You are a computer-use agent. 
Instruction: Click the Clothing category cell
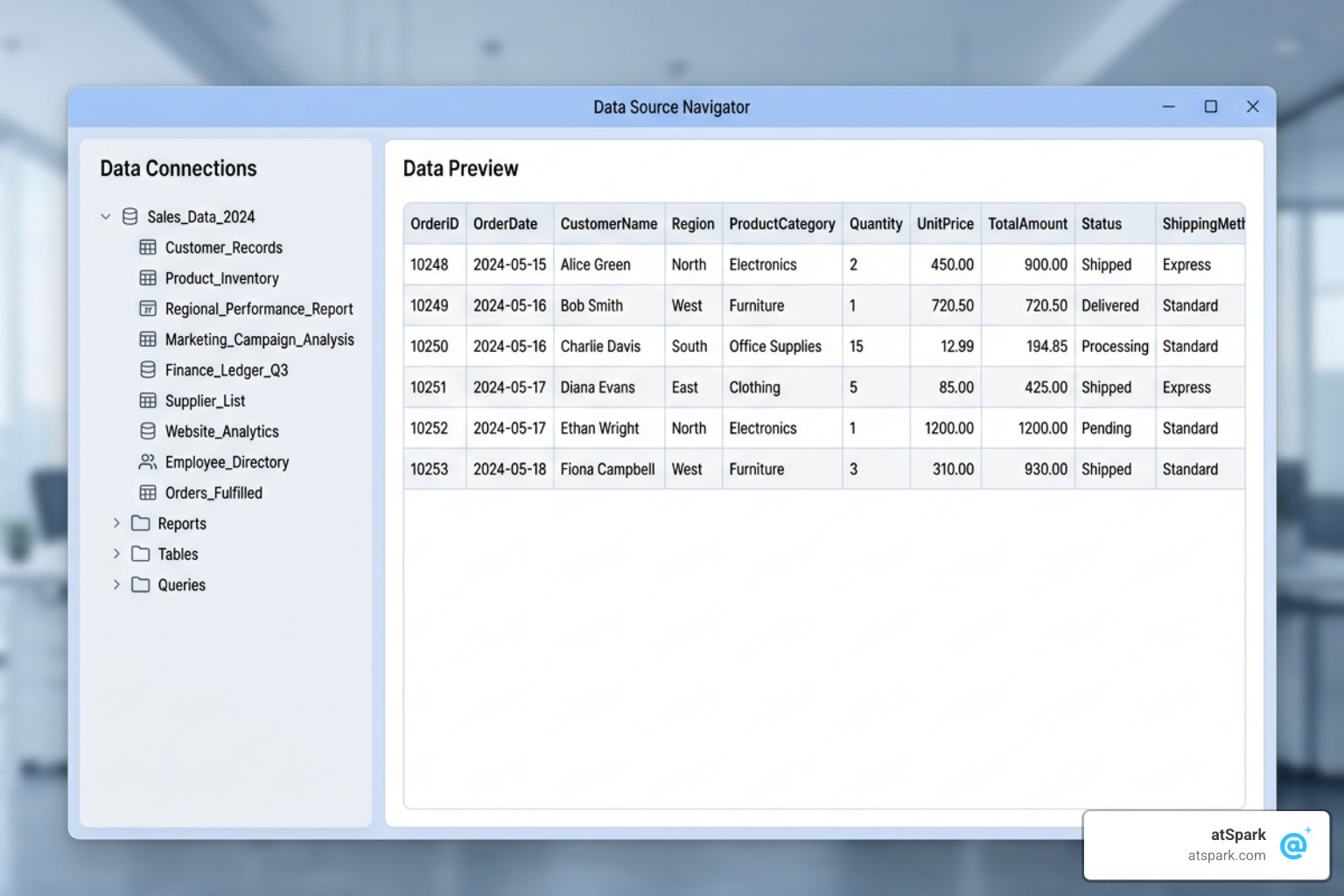(x=782, y=387)
